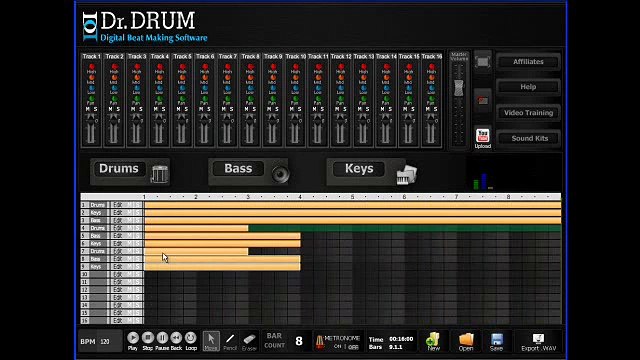This screenshot has width=640, height=360.
Task: Open the Keys keyboard panel
Action: [371, 172]
